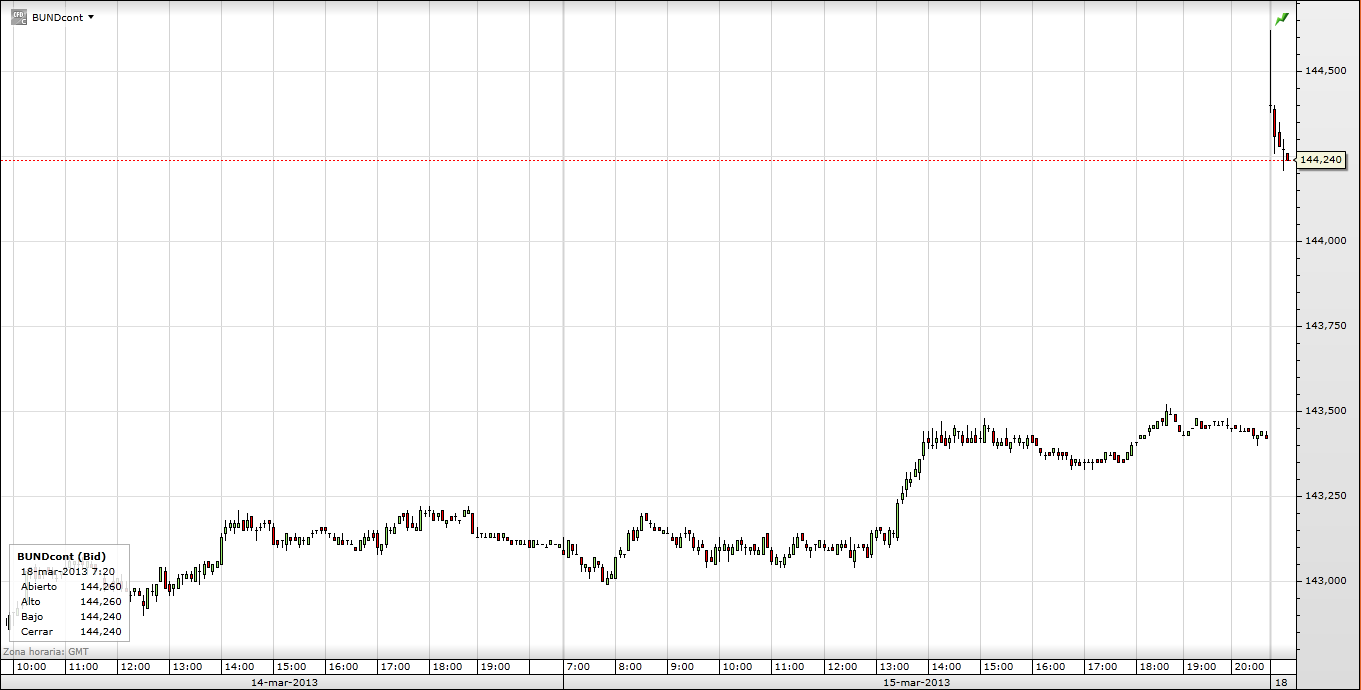Click the BUNDcont (Bid) info box title
Image resolution: width=1361 pixels, height=690 pixels.
coord(61,556)
